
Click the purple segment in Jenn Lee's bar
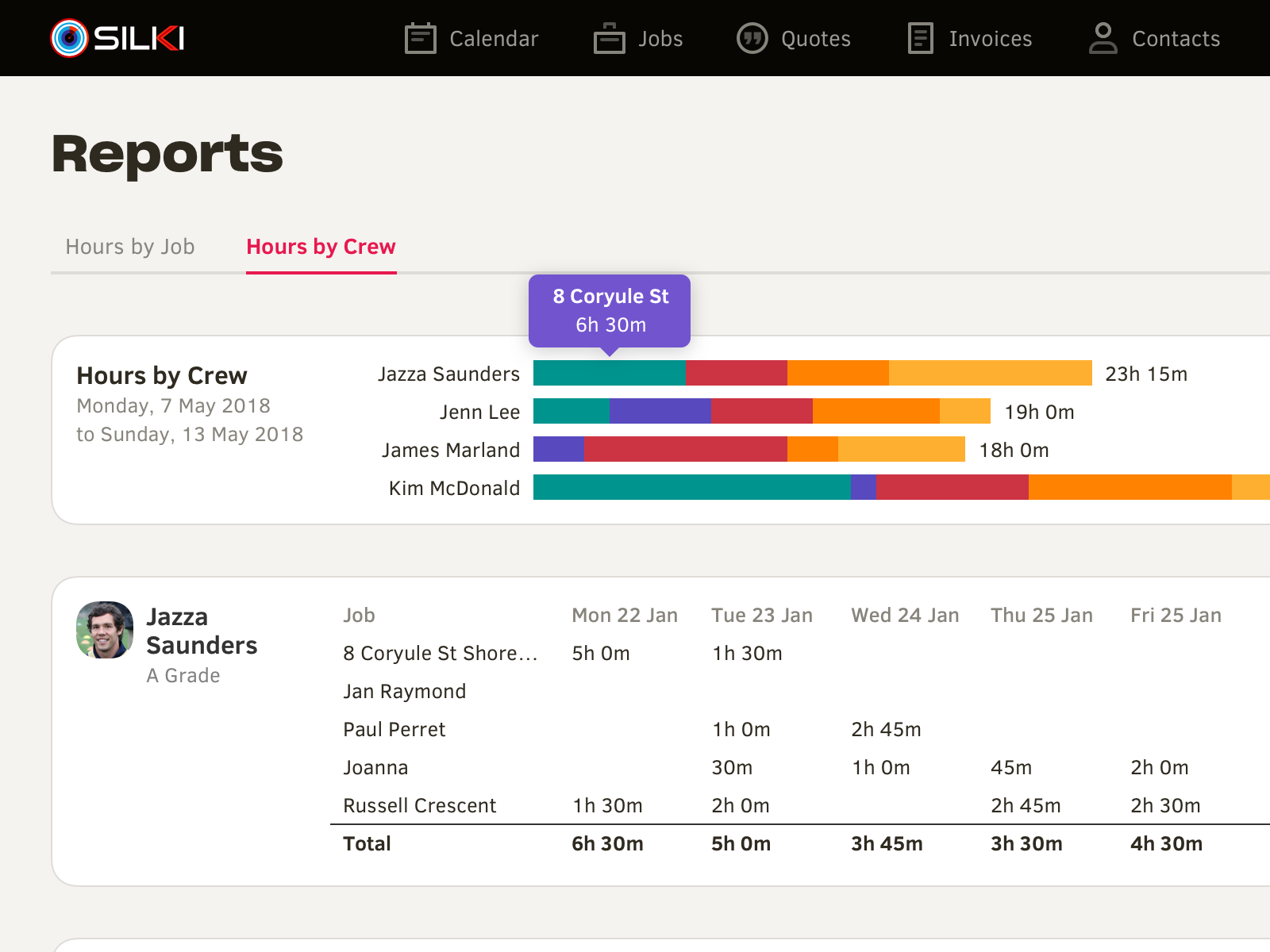coord(660,411)
